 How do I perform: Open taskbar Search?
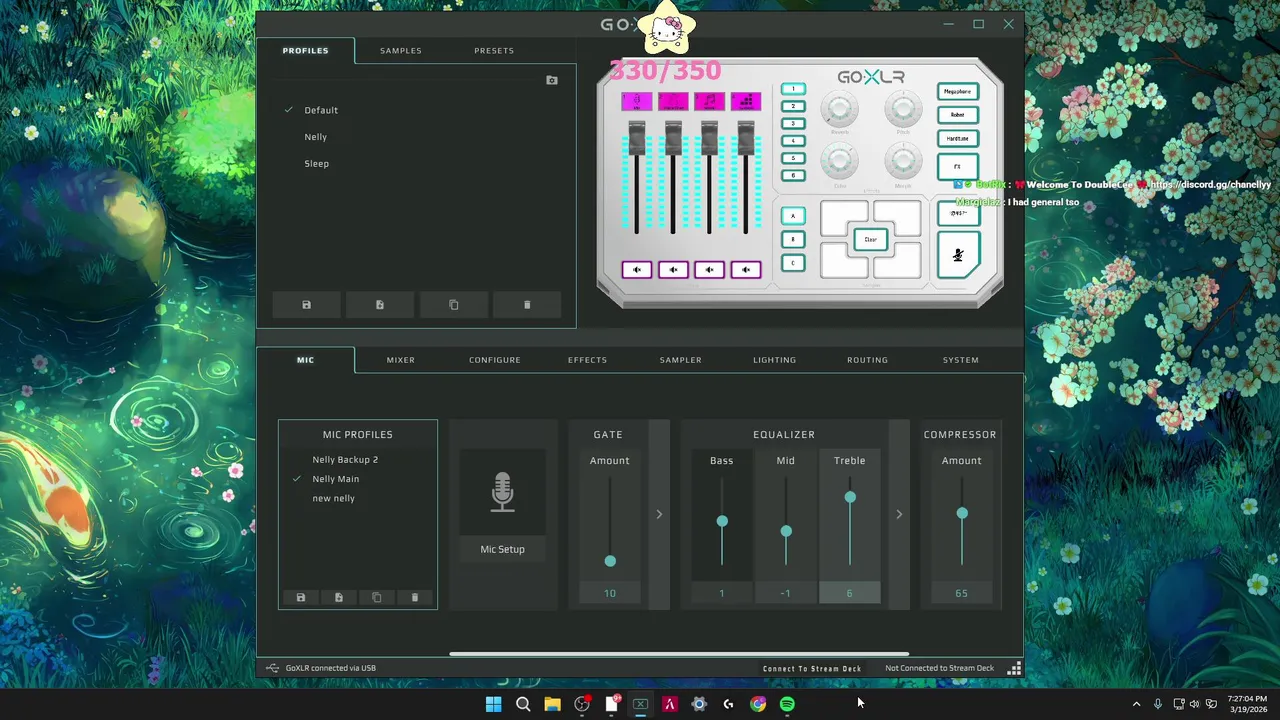(523, 704)
